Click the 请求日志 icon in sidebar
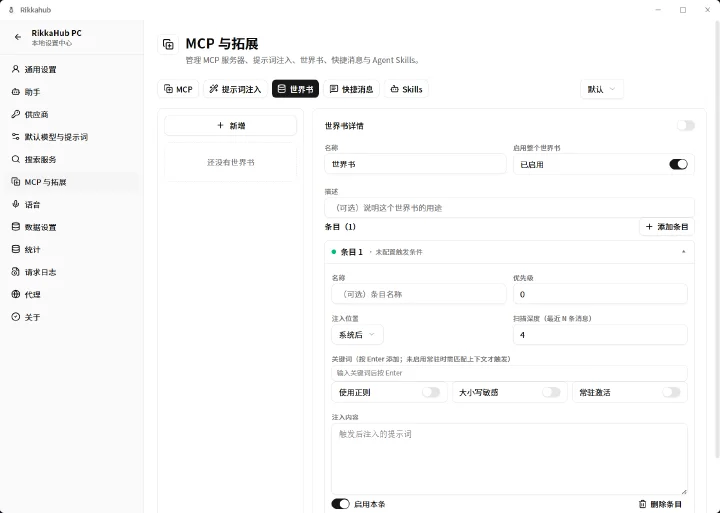This screenshot has height=513, width=720. 16,272
